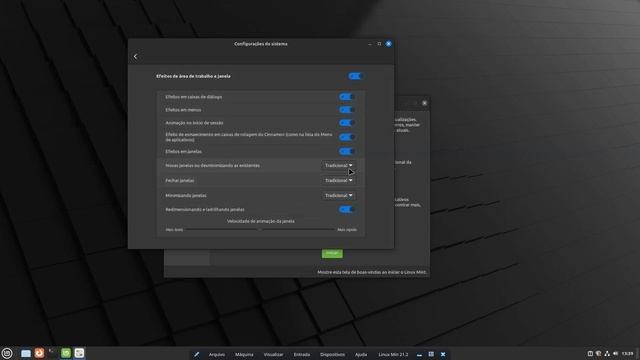The width and height of the screenshot is (640, 360).
Task: Open the Dispositivos menu
Action: pos(332,355)
